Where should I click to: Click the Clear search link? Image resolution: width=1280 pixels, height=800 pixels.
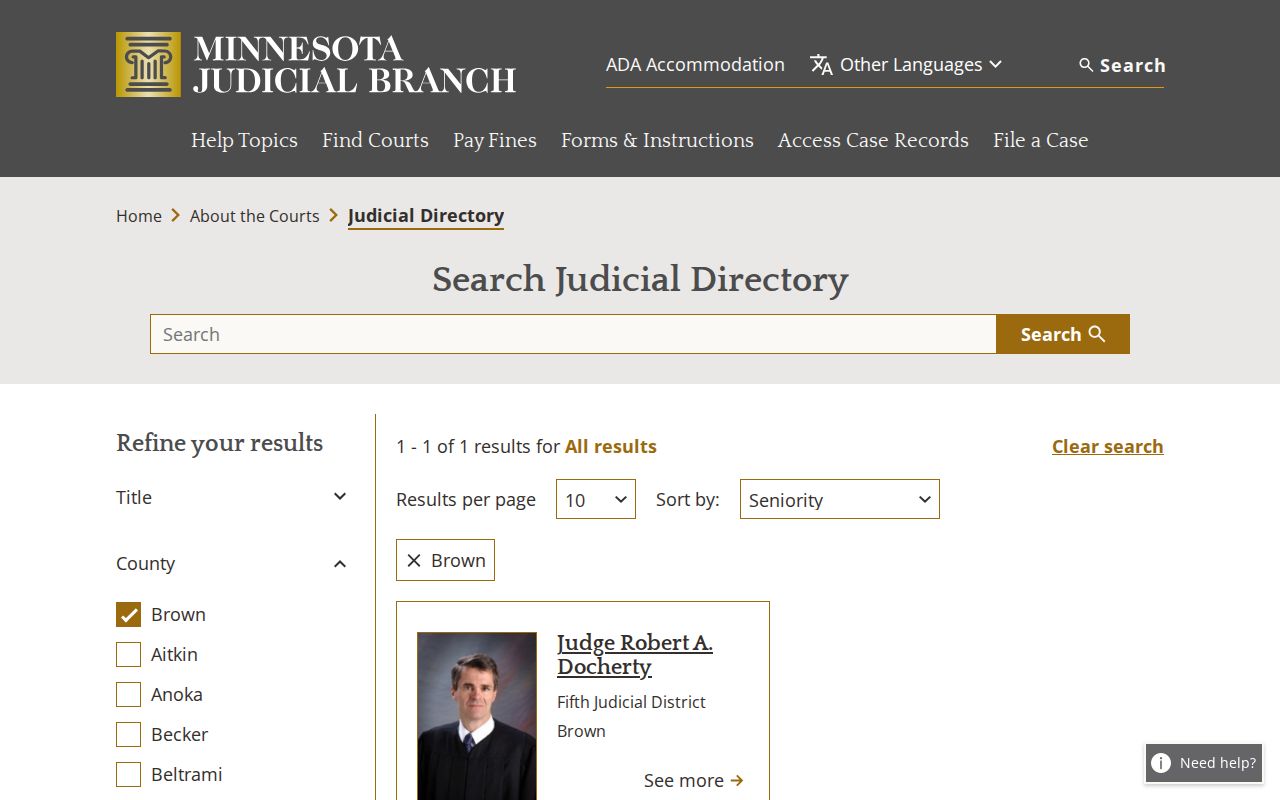point(1108,447)
